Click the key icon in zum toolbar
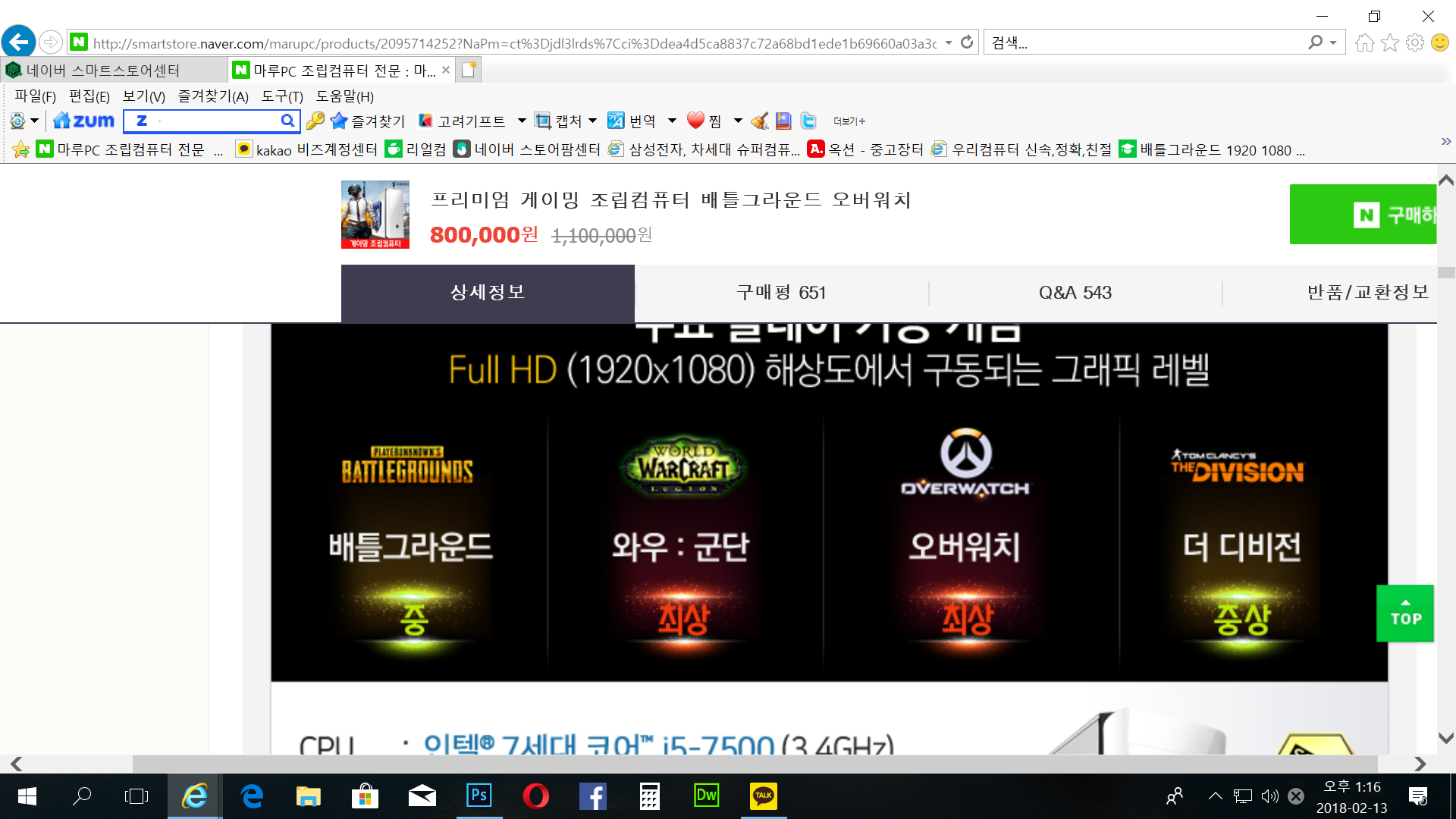This screenshot has height=819, width=1456. click(x=315, y=121)
